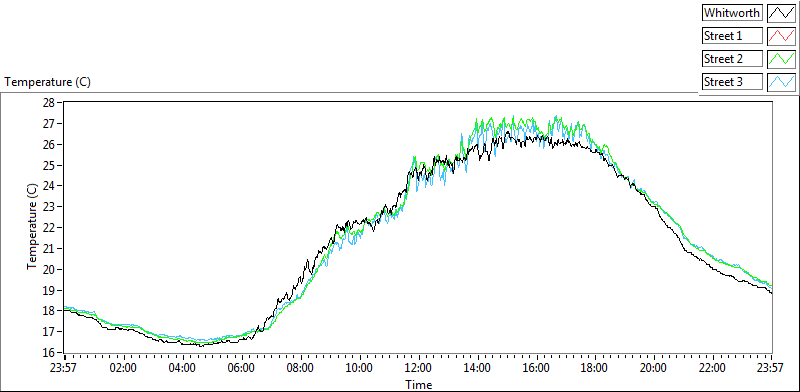800x392 pixels.
Task: Select the Street 2 legend label
Action: (x=732, y=59)
